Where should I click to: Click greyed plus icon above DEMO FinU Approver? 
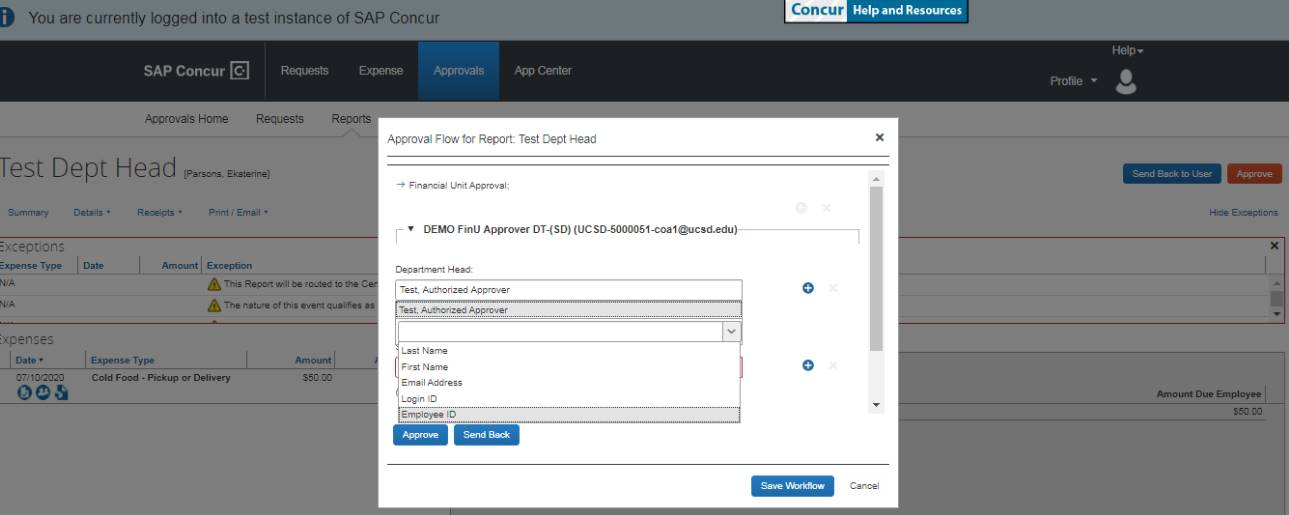[800, 208]
